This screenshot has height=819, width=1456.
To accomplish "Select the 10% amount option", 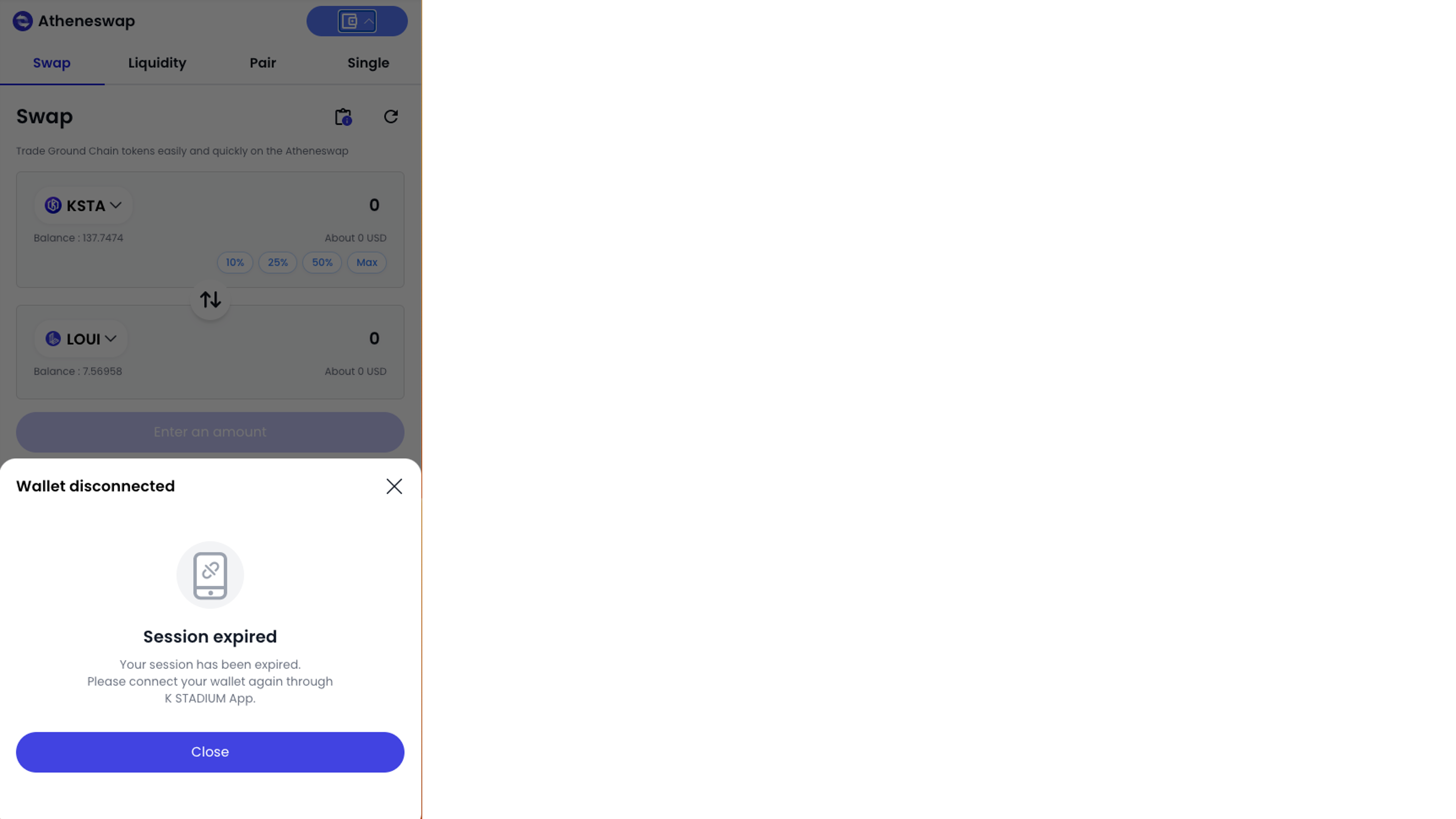I will (235, 262).
